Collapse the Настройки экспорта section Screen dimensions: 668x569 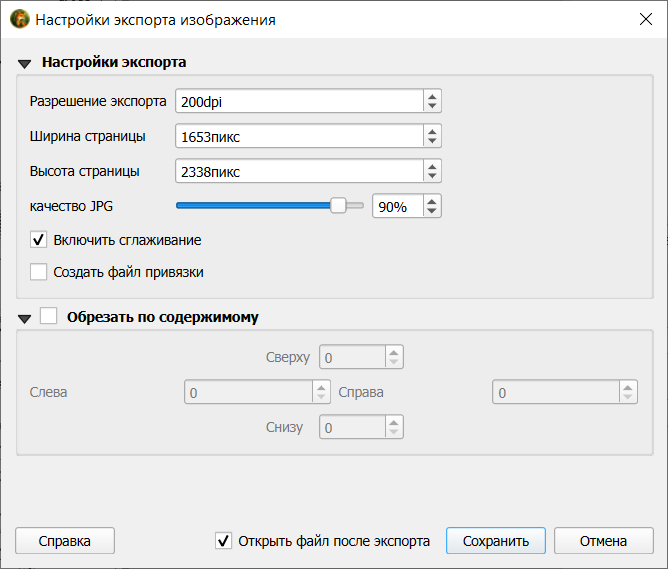(24, 64)
